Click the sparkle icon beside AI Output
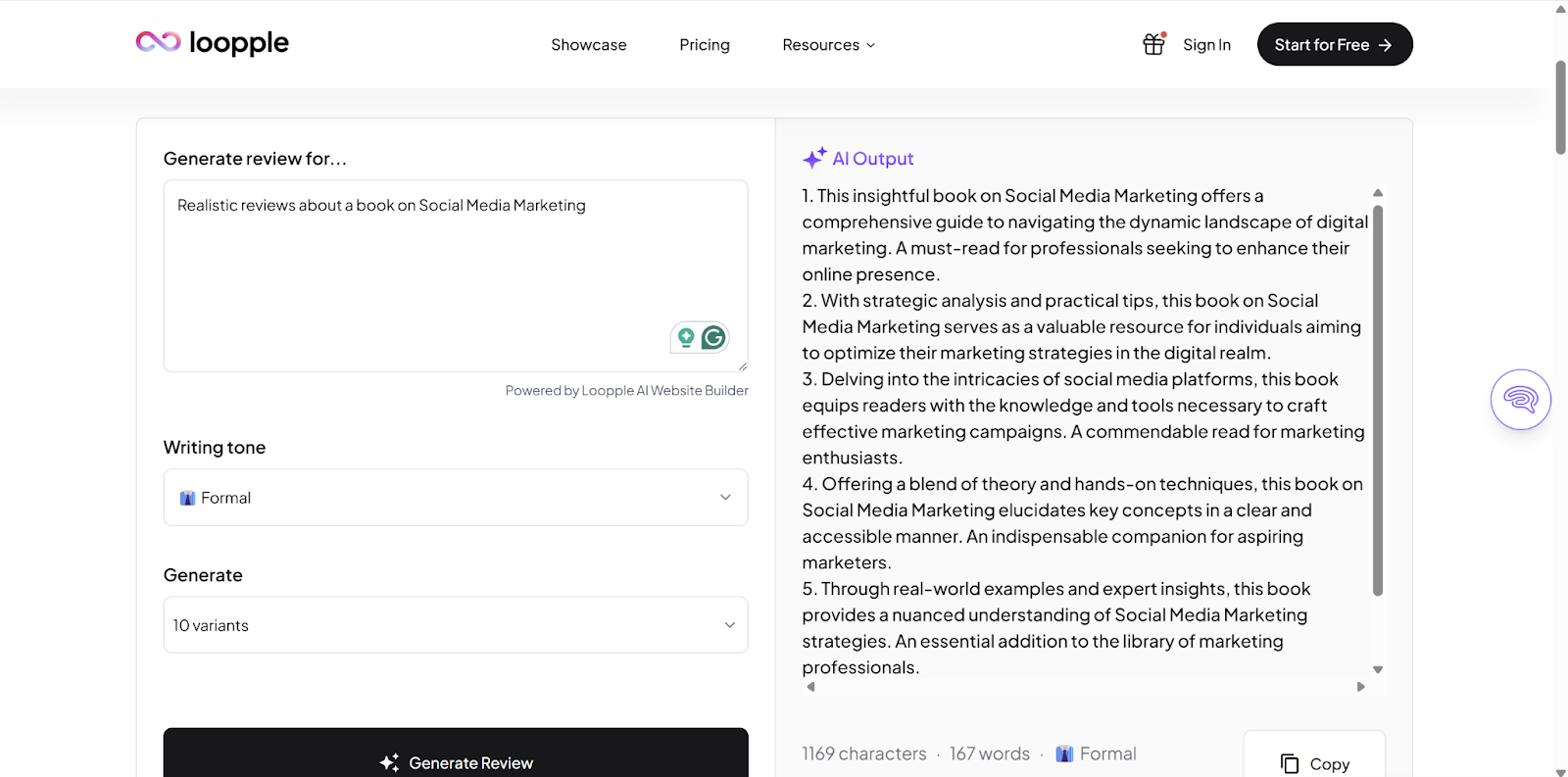The width and height of the screenshot is (1568, 777). 814,158
